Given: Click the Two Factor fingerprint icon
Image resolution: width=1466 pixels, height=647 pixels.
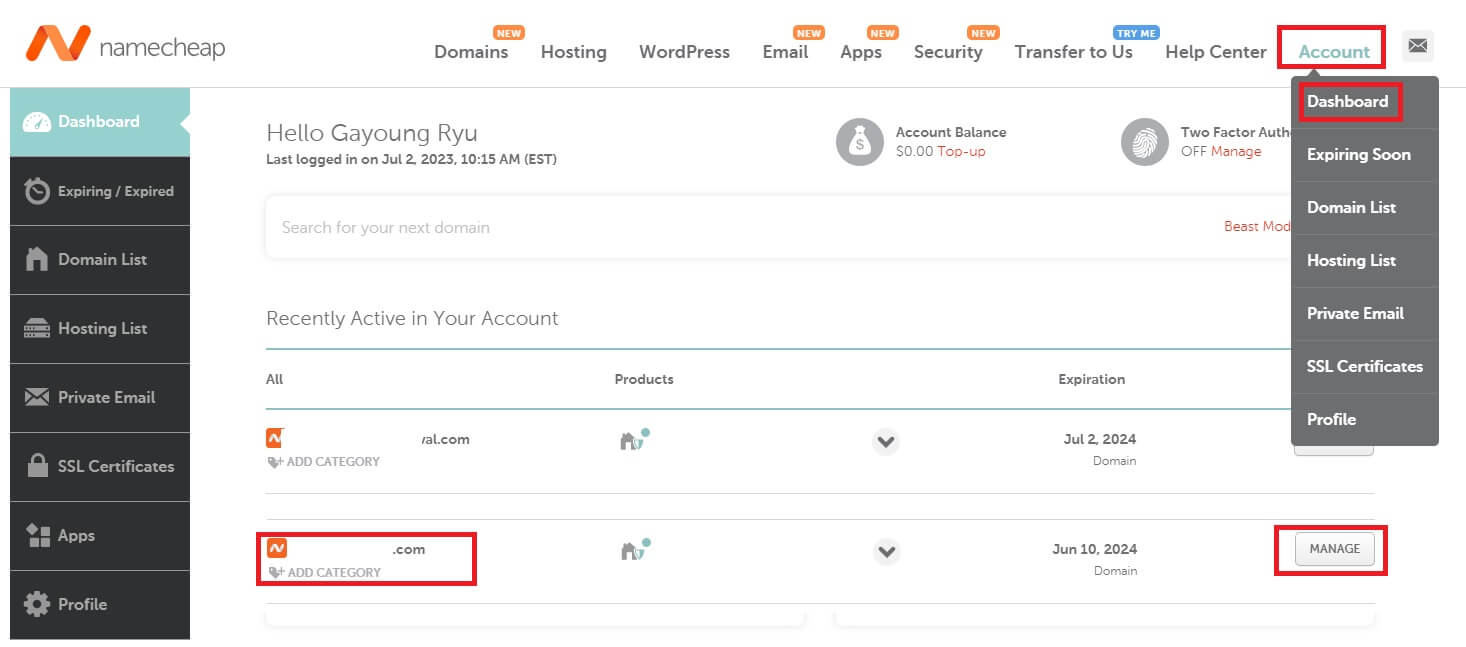Looking at the screenshot, I should [1145, 142].
